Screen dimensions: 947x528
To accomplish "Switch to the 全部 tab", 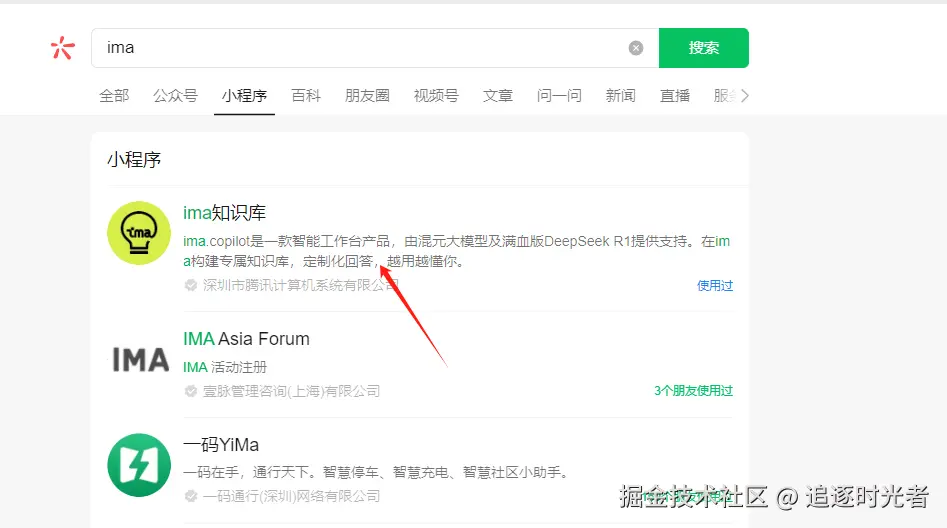I will (x=114, y=95).
